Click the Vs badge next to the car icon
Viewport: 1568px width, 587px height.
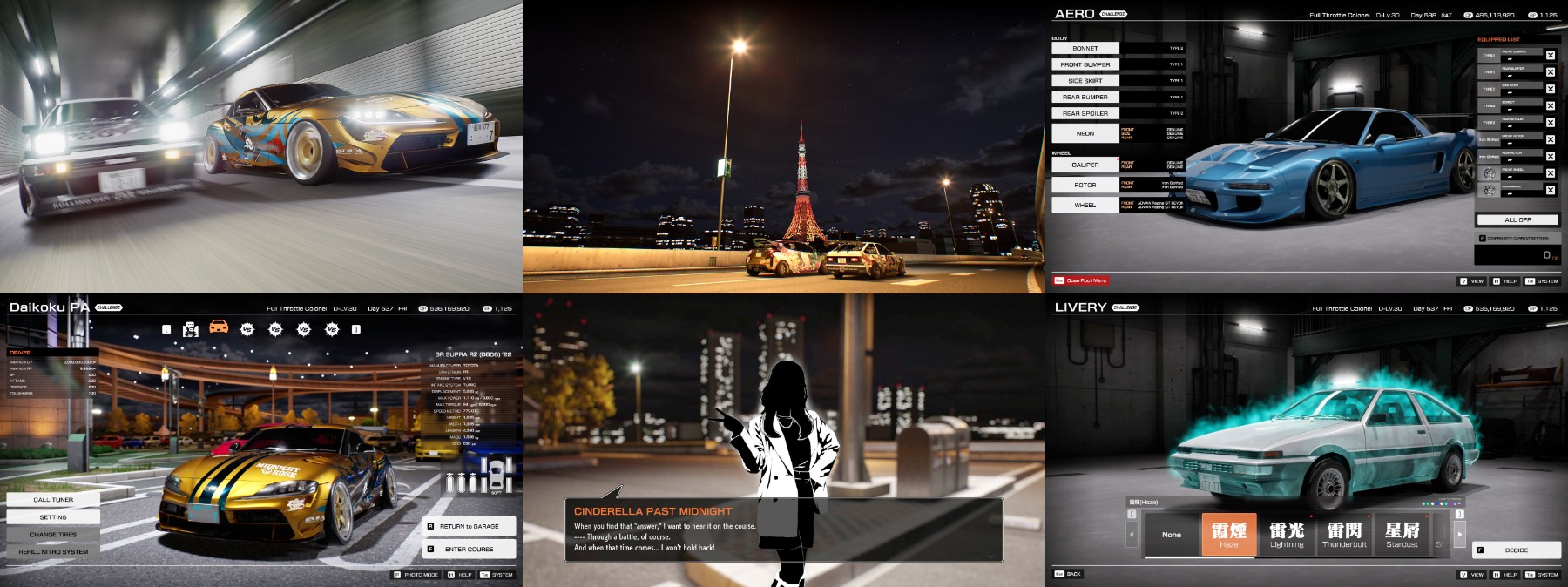[x=247, y=329]
